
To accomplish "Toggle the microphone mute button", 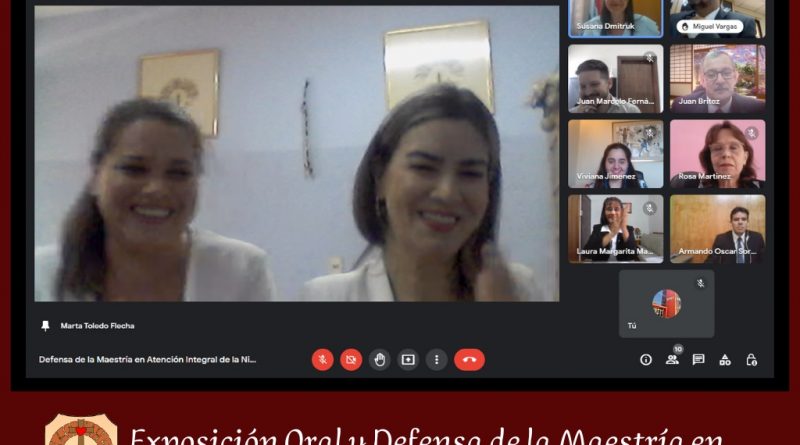I will click(x=322, y=360).
